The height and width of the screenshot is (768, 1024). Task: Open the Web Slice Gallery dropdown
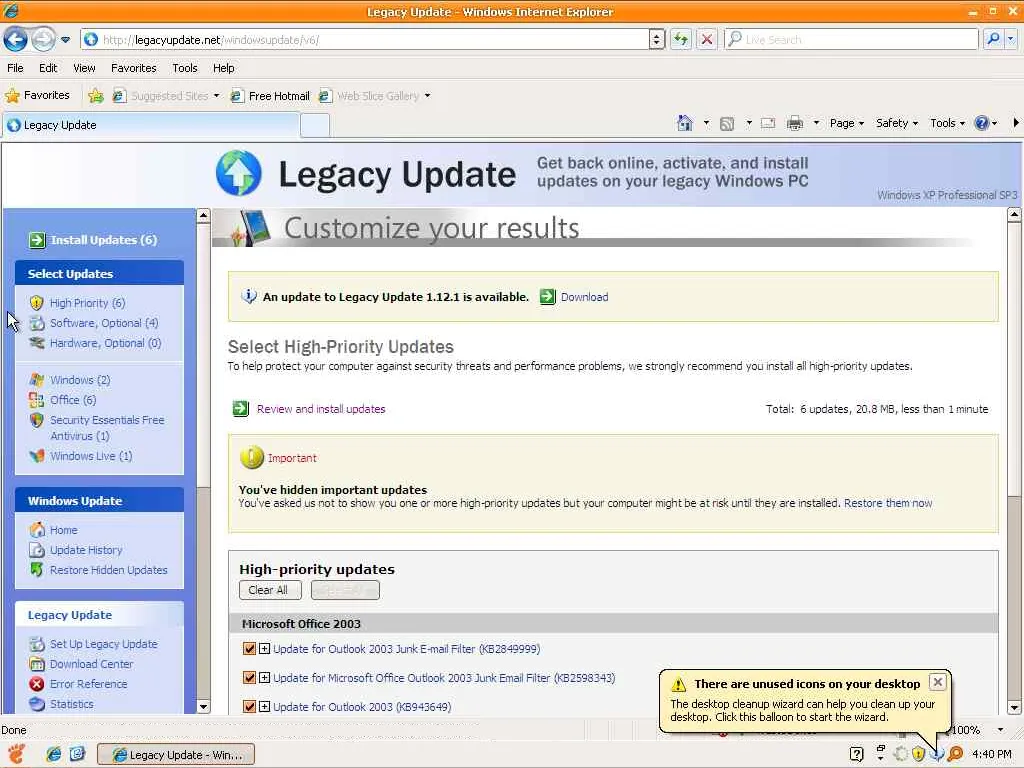[427, 96]
